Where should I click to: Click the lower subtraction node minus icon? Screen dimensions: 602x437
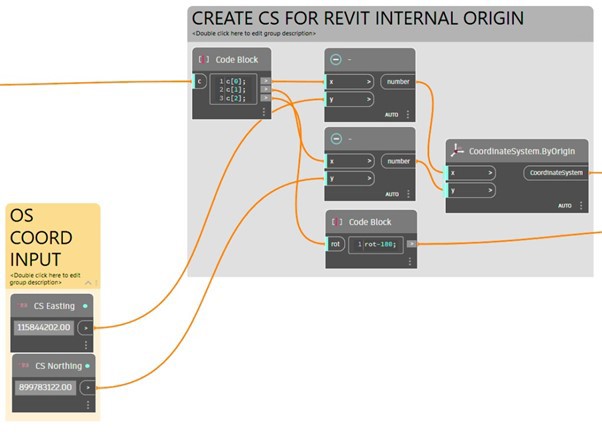[336, 139]
